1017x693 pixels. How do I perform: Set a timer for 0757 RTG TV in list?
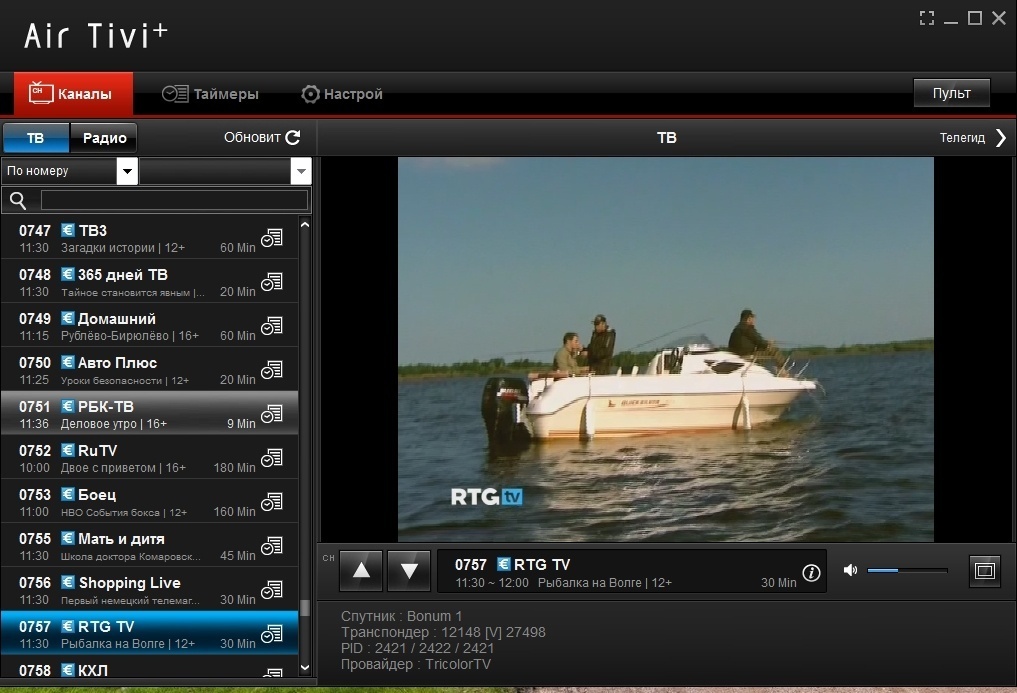click(x=272, y=634)
